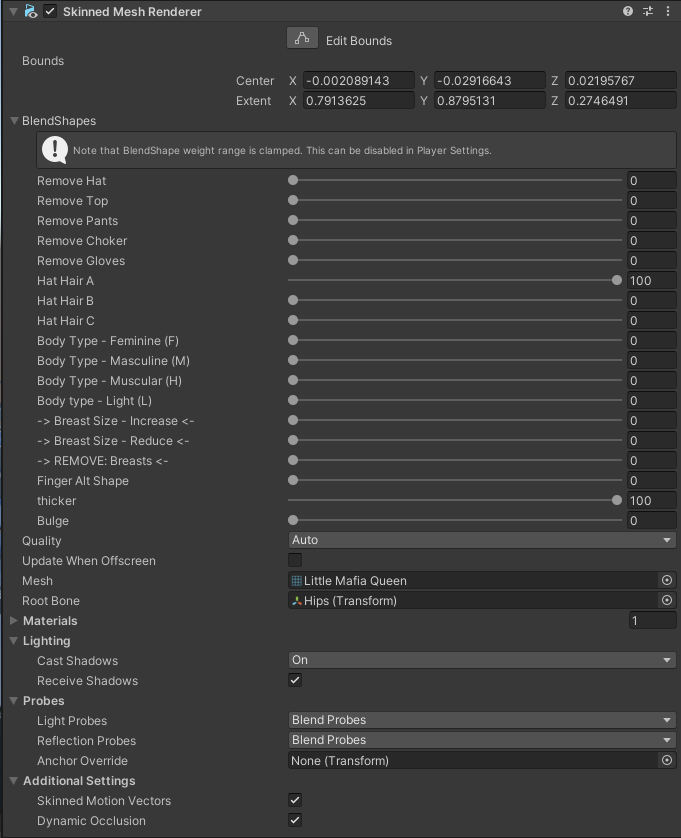Open the Quality dropdown
681x838 pixels.
coord(481,540)
